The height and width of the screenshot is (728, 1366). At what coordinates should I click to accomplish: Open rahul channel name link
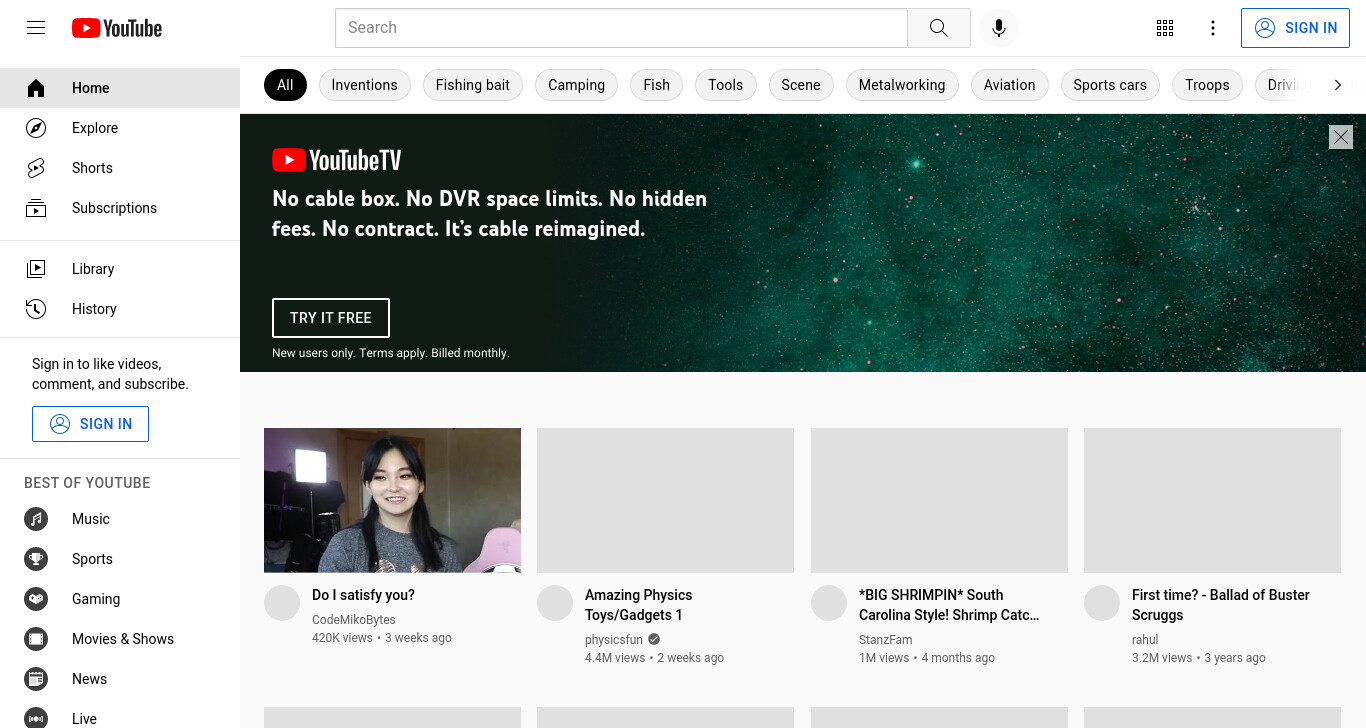click(x=1145, y=640)
